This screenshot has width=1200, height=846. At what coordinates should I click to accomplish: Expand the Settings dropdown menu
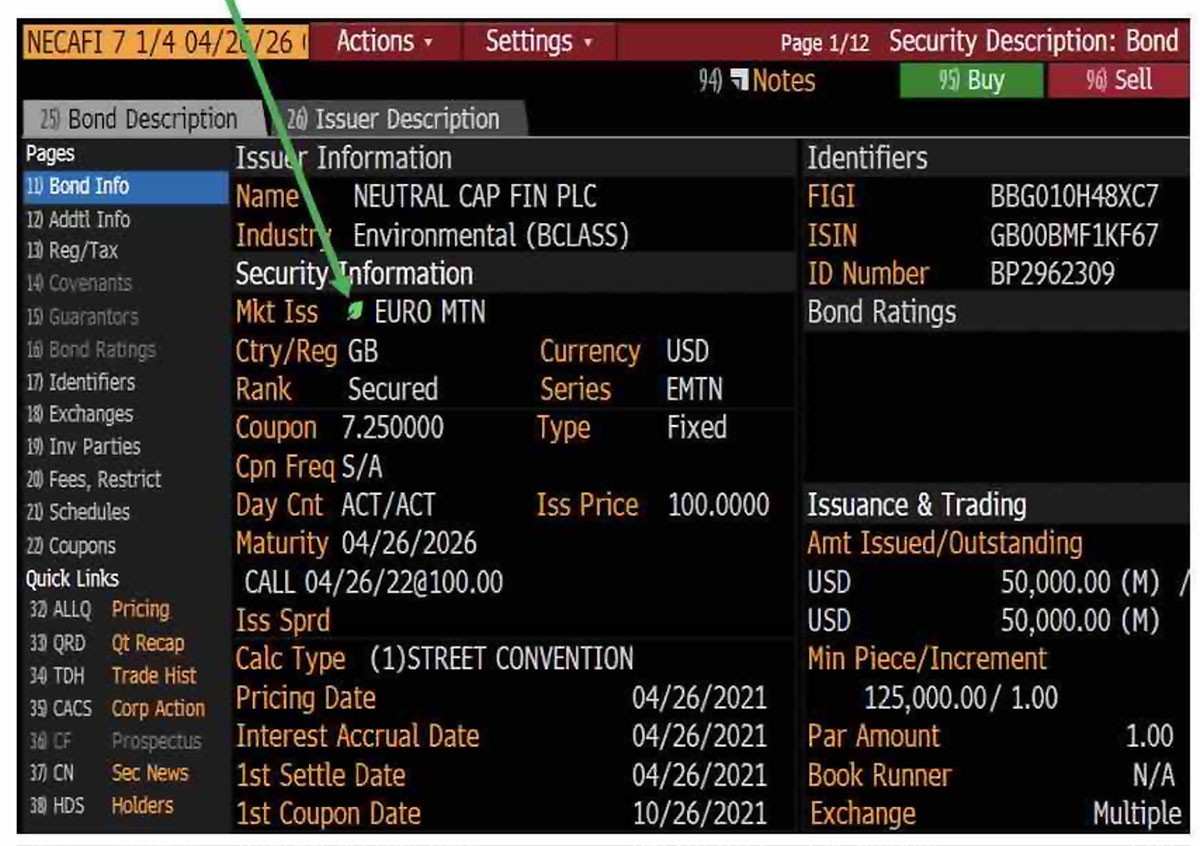coord(539,42)
